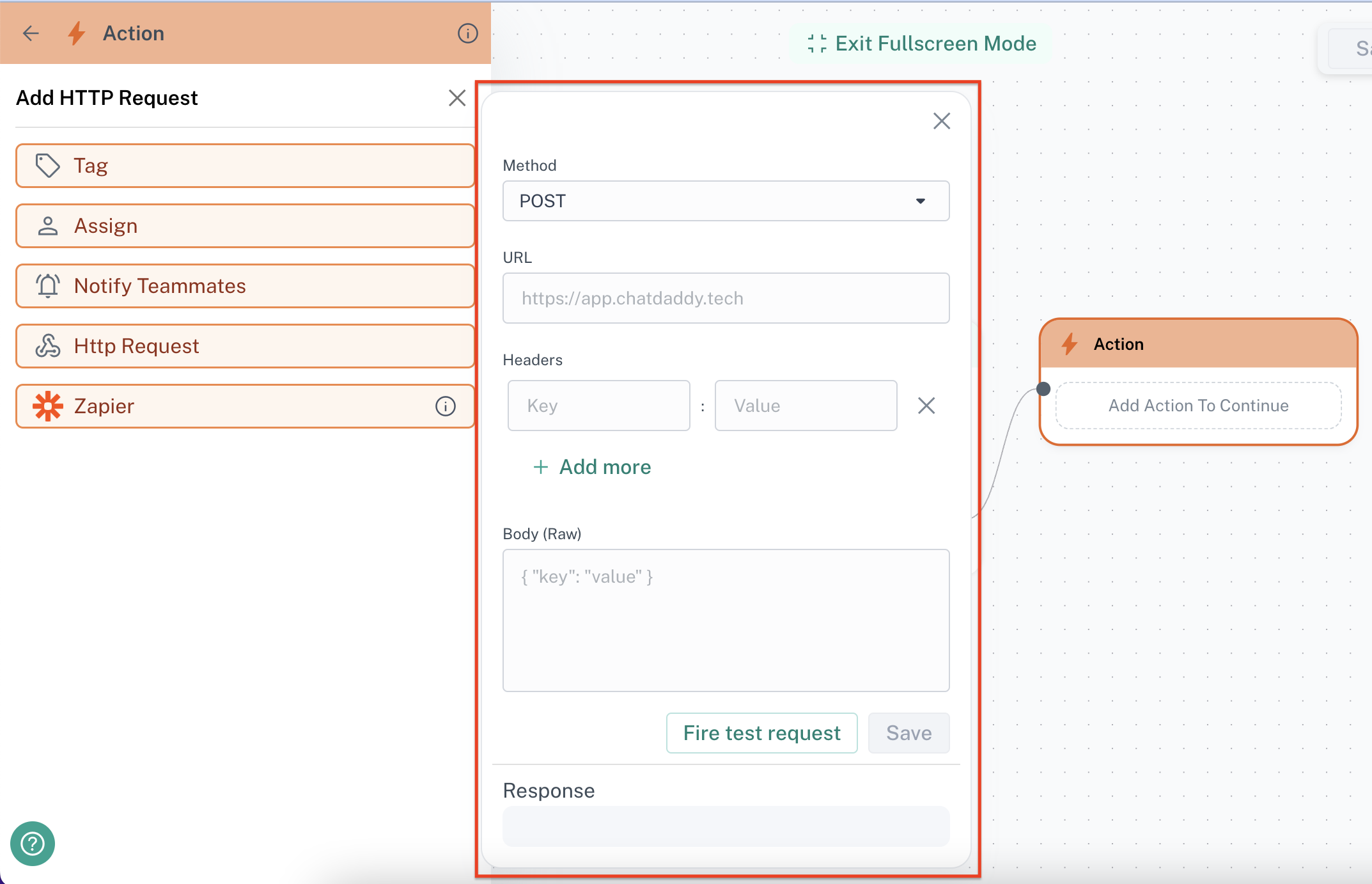This screenshot has width=1372, height=884.
Task: Open the help question mark button
Action: (33, 843)
